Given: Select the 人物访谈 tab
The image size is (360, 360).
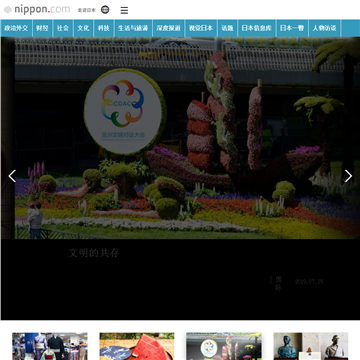Looking at the screenshot, I should click(324, 28).
